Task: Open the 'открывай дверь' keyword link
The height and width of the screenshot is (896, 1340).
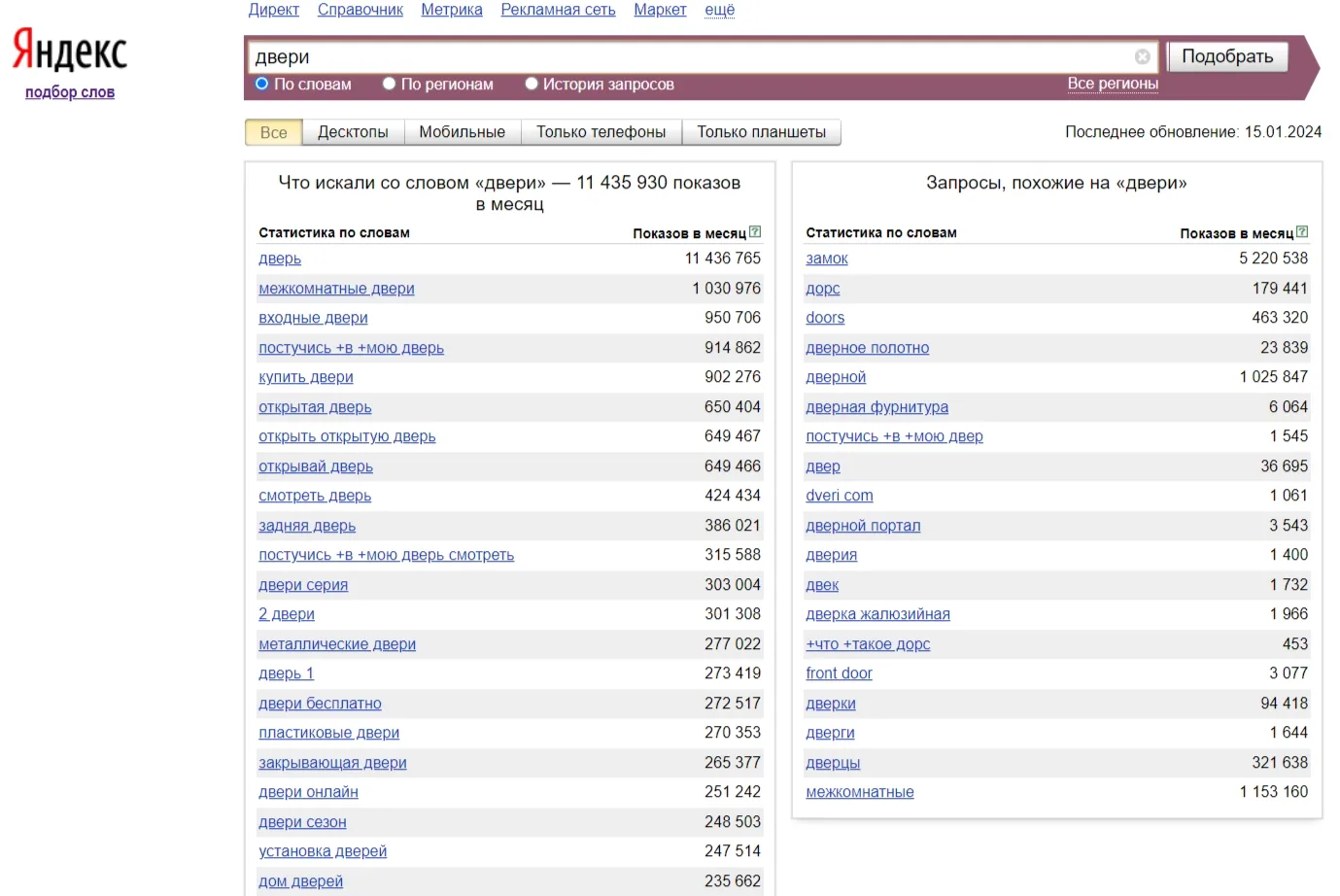Action: (x=316, y=466)
